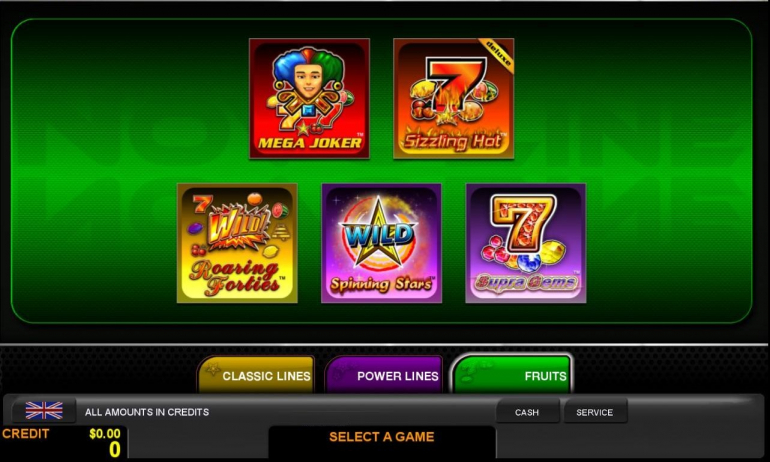
Task: Click the All Amounts in Credits text
Action: (147, 412)
